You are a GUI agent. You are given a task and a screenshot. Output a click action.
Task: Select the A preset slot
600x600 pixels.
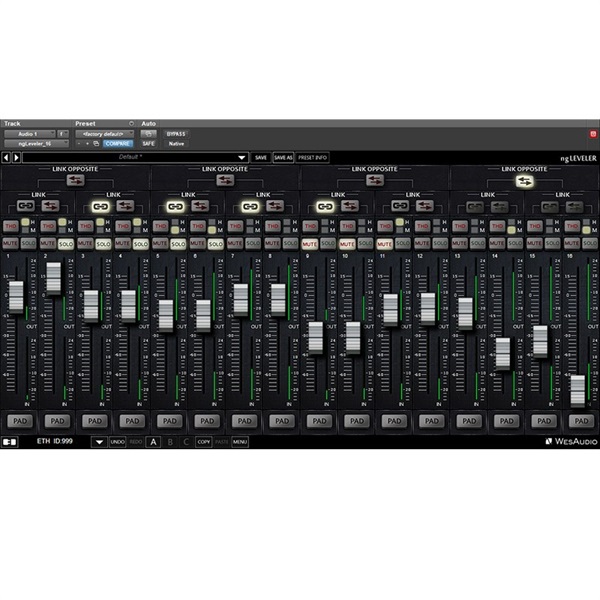point(153,441)
